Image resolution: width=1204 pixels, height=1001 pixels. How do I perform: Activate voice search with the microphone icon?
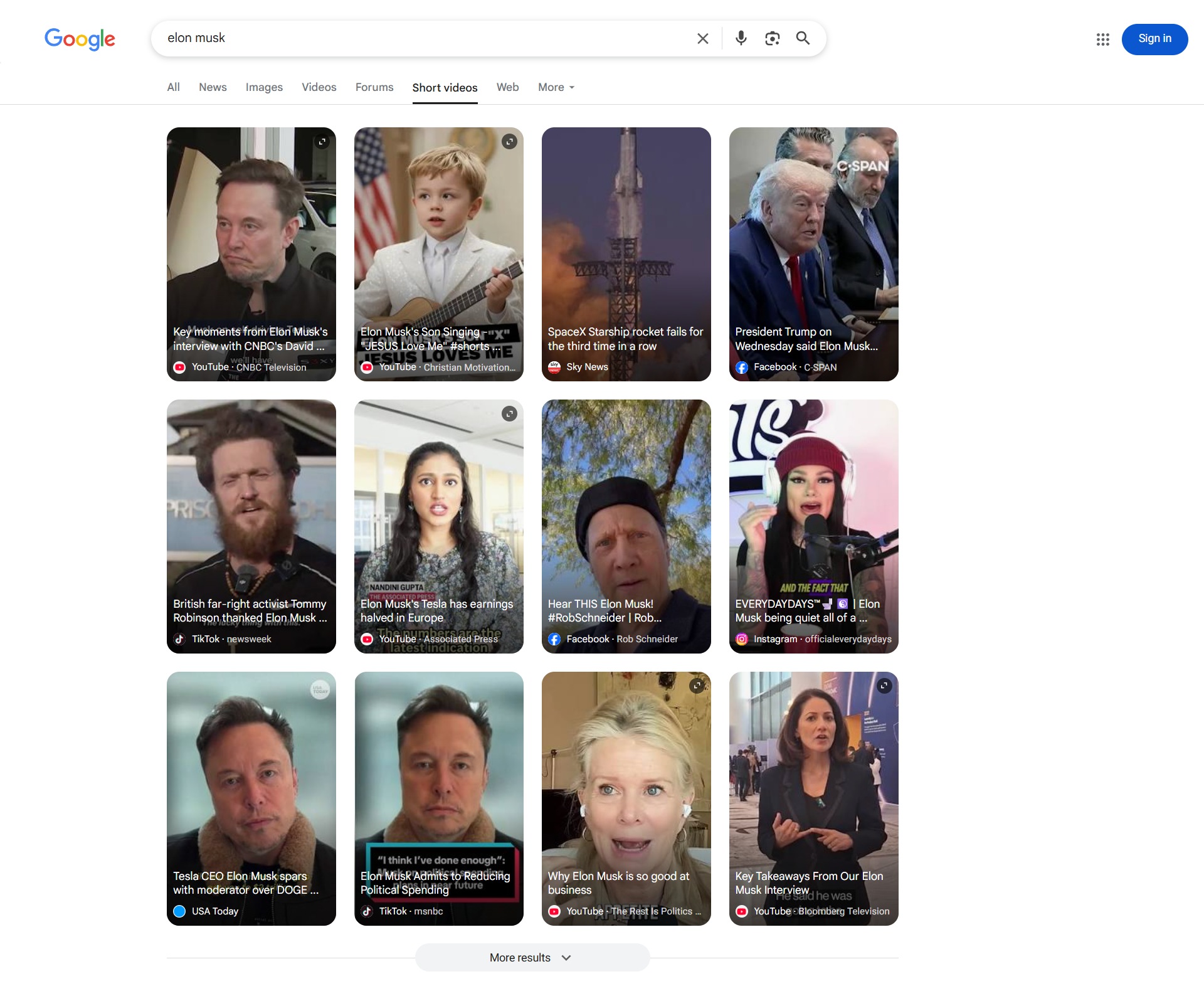click(741, 38)
